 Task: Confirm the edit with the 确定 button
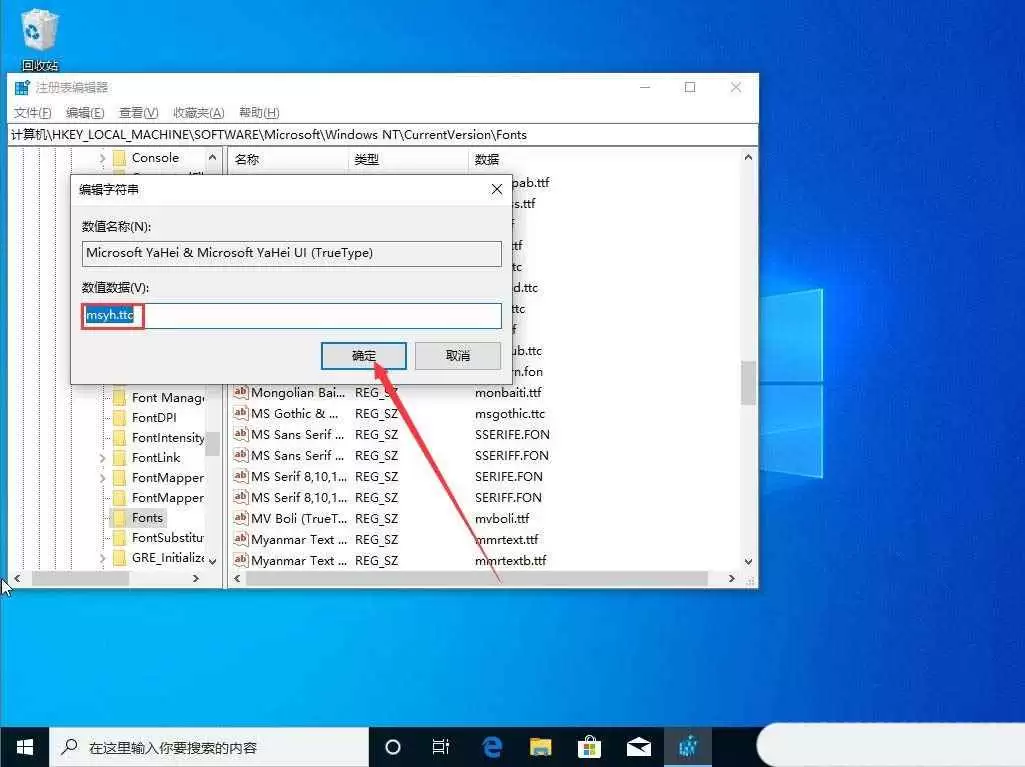coord(363,355)
